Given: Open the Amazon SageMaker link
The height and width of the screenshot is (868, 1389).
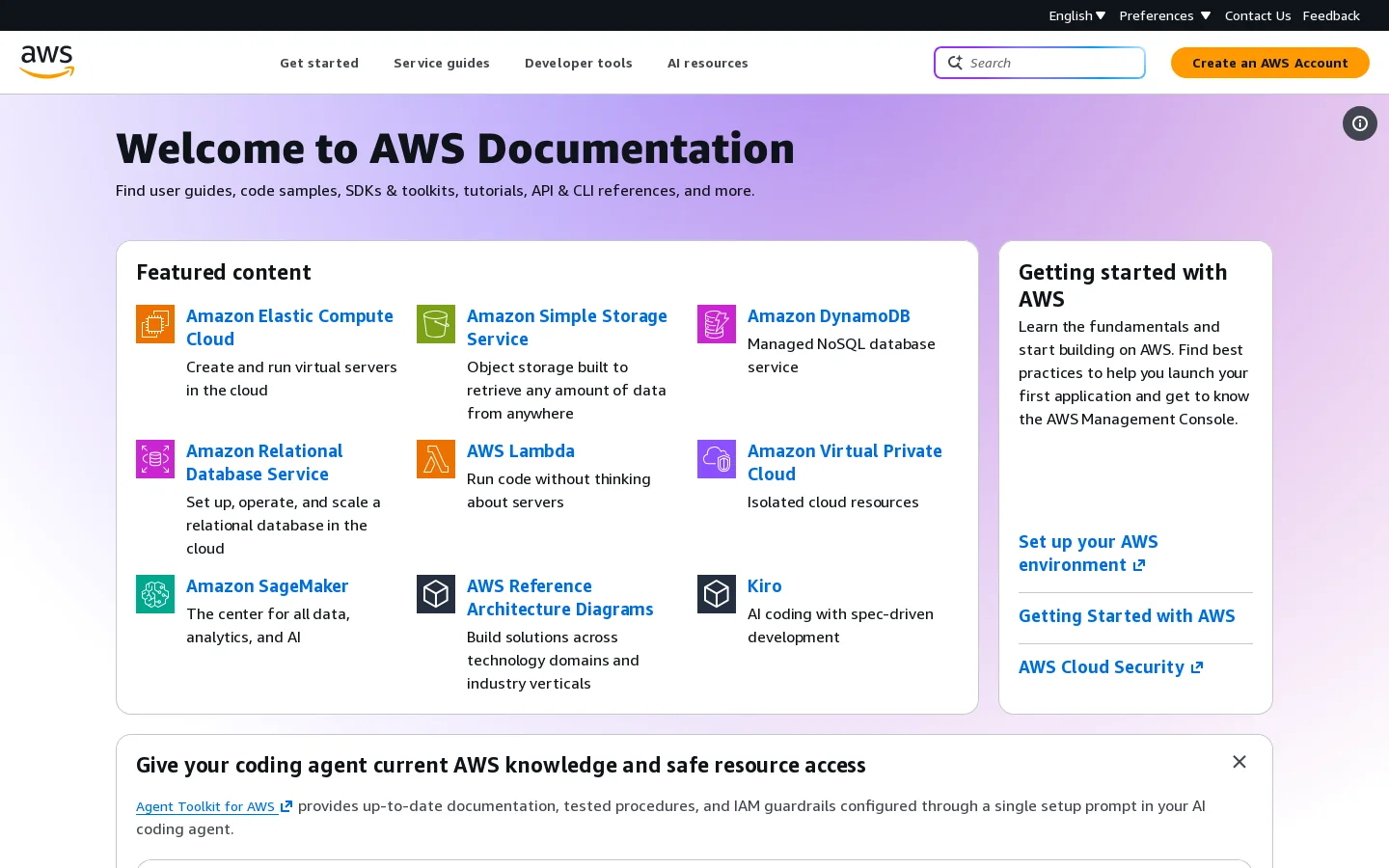Looking at the screenshot, I should pyautogui.click(x=267, y=586).
